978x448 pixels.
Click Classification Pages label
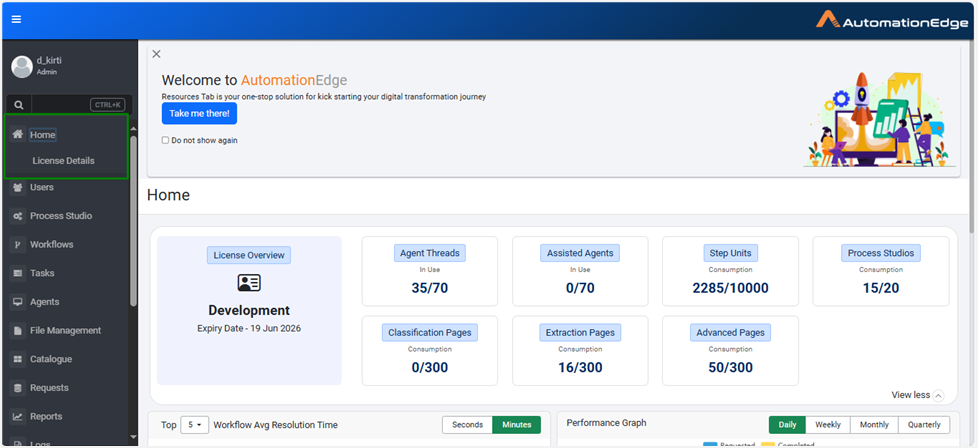pos(430,333)
